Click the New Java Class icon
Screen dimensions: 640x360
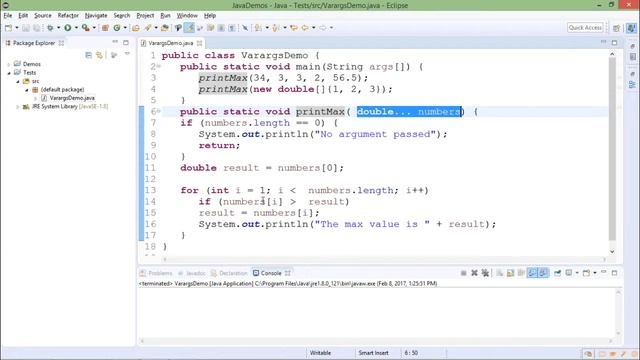tap(117, 28)
